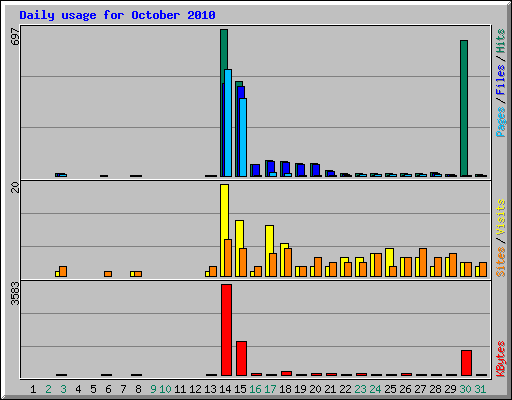Click day label 2 on the x-axis

pyautogui.click(x=48, y=389)
